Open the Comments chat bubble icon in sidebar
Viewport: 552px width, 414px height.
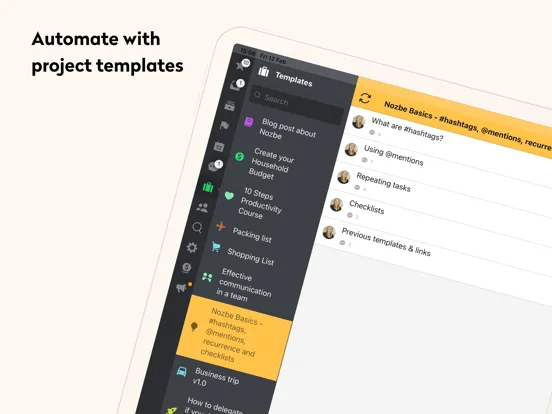click(x=214, y=166)
